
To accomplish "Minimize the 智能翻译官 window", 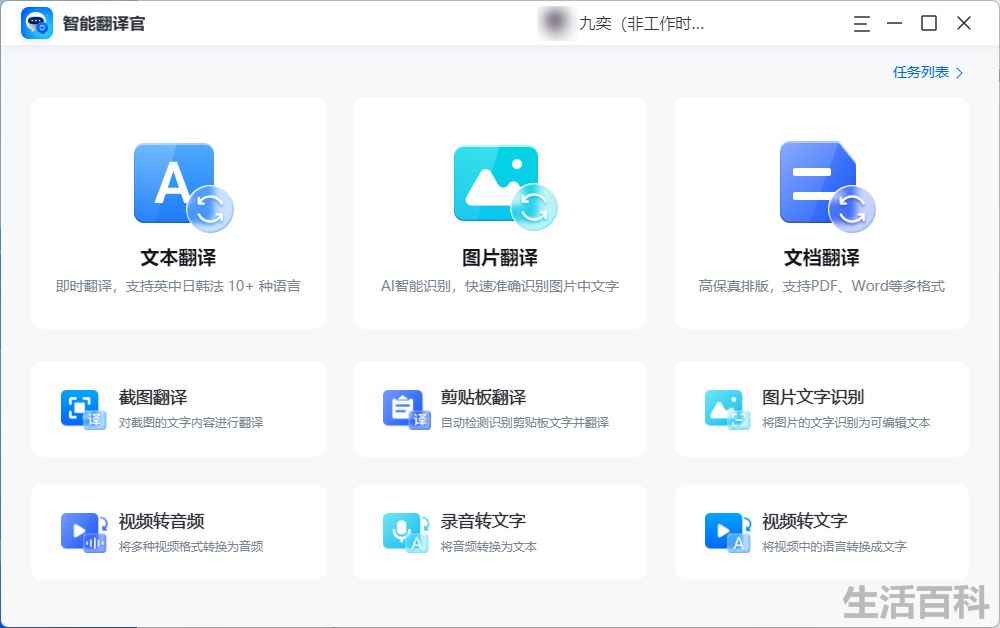I will tap(895, 24).
